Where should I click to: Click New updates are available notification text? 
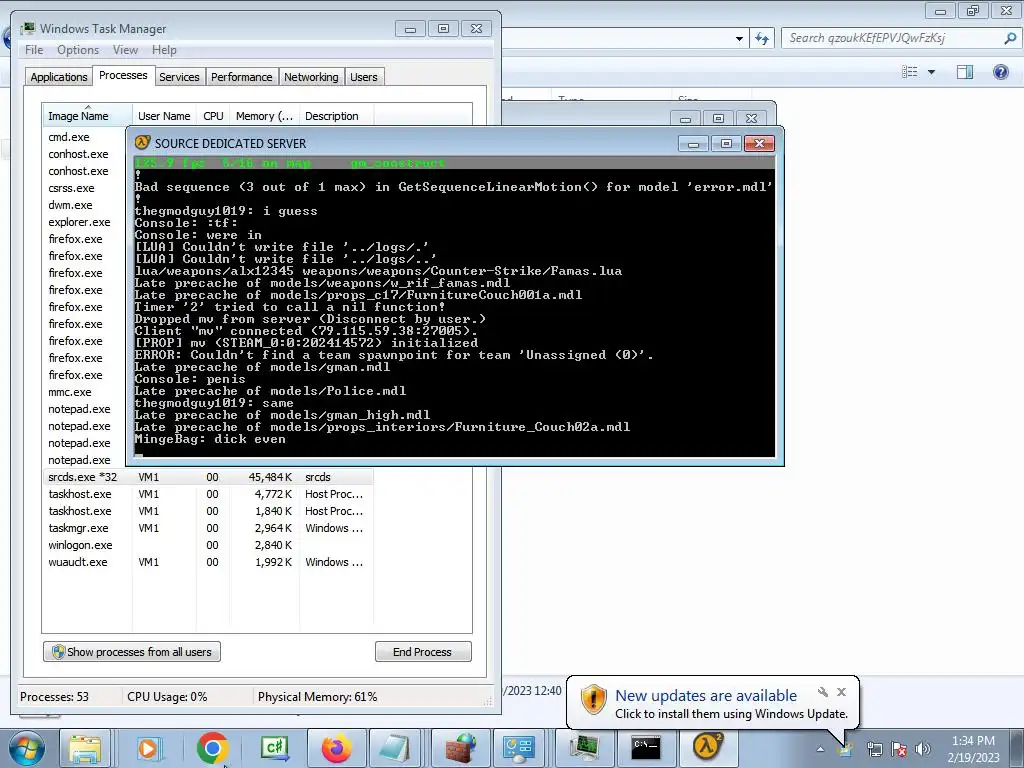pos(706,696)
